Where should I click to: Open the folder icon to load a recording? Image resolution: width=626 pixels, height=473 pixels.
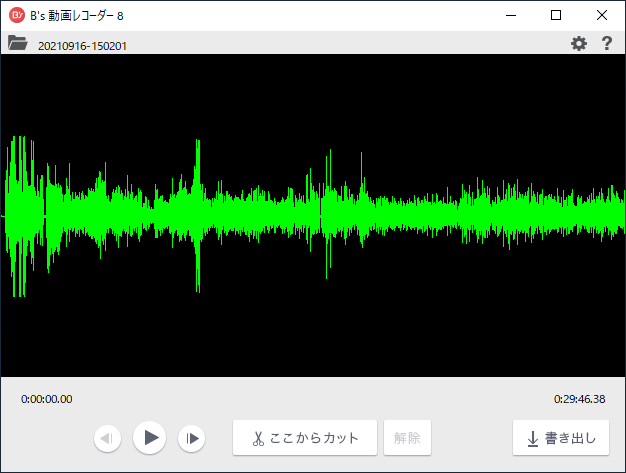(17, 43)
